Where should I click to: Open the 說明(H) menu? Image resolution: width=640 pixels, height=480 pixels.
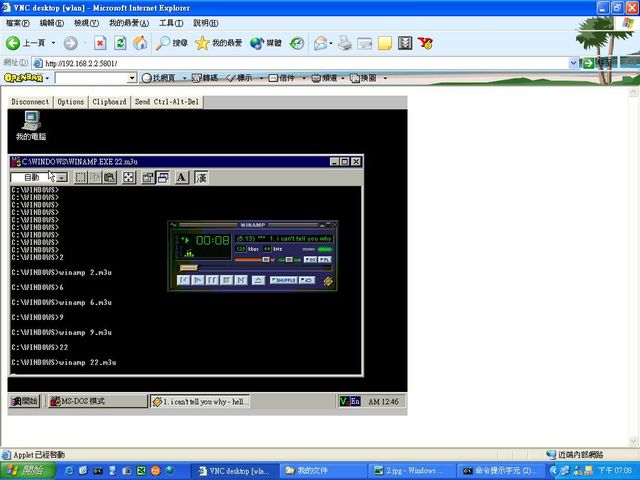(x=205, y=23)
